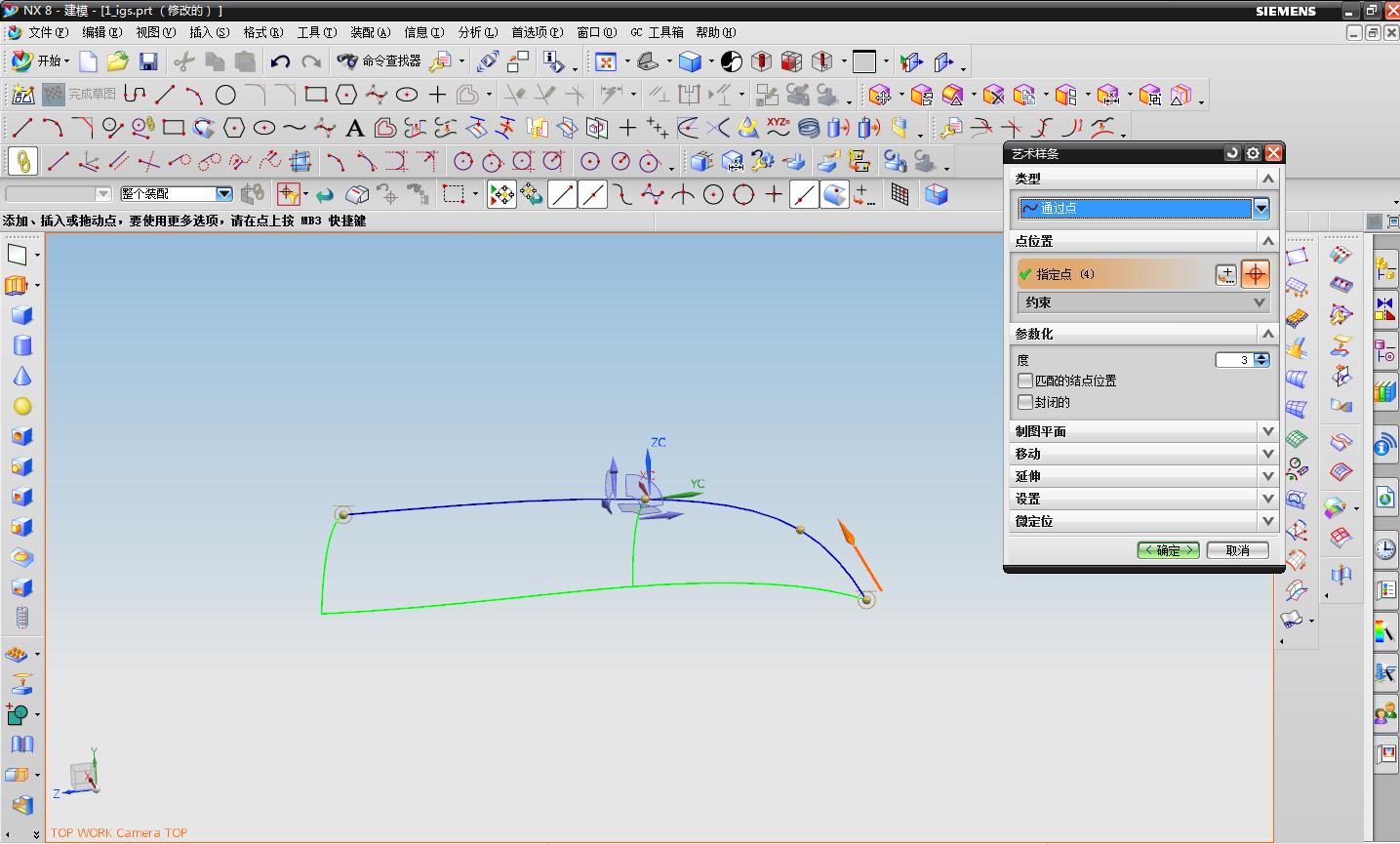Screen dimensions: 1400x844
Task: Toggle the snap End Point option
Action: [562, 195]
